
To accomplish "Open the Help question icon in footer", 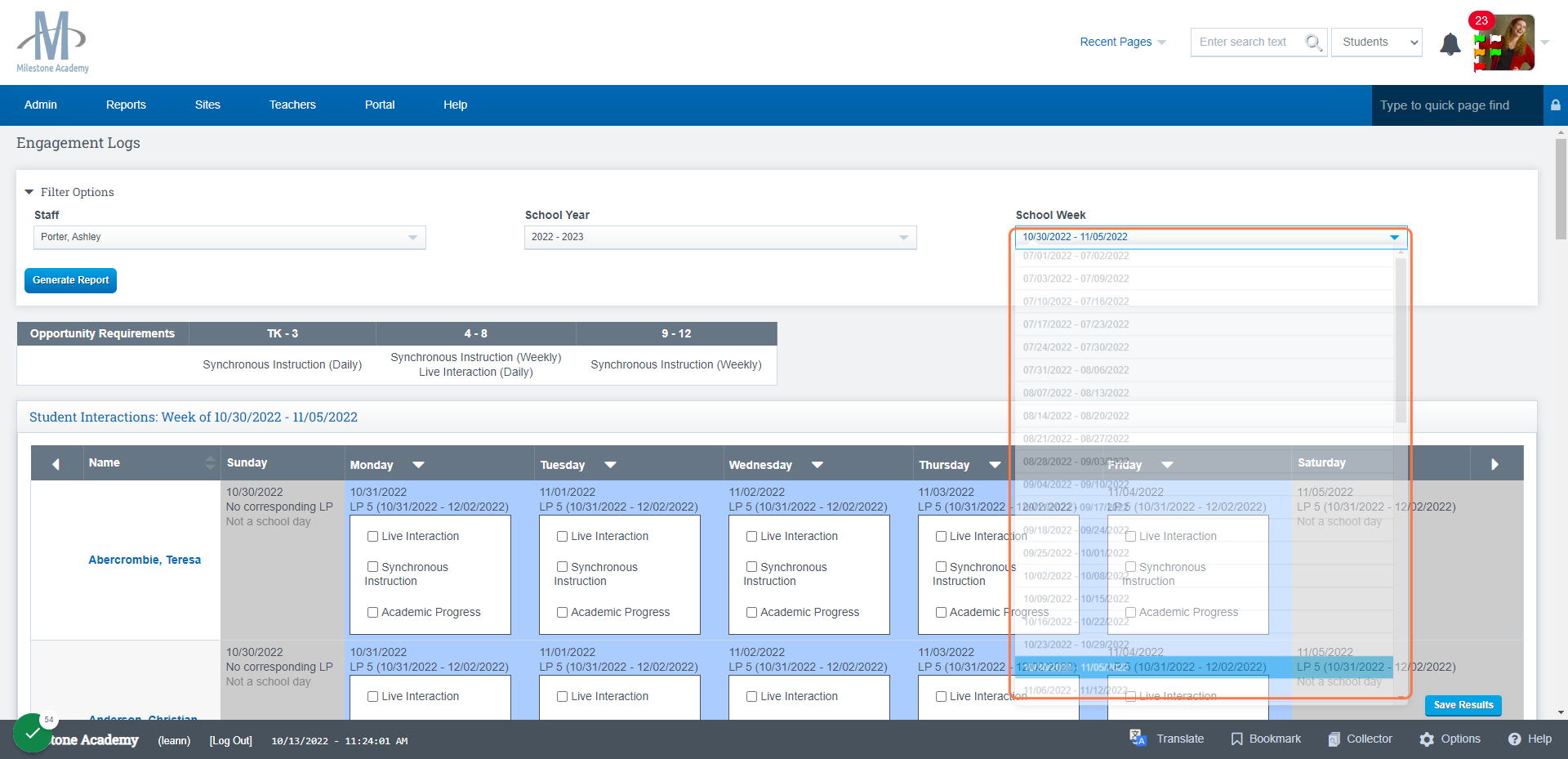I will 1514,739.
